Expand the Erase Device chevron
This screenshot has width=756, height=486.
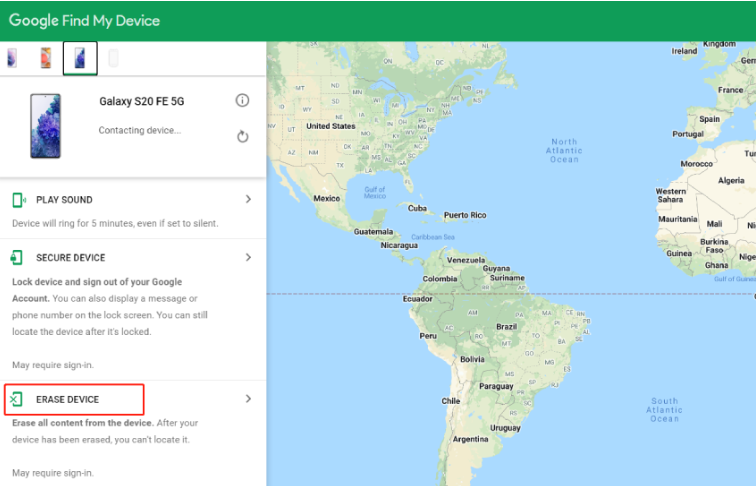click(x=248, y=399)
